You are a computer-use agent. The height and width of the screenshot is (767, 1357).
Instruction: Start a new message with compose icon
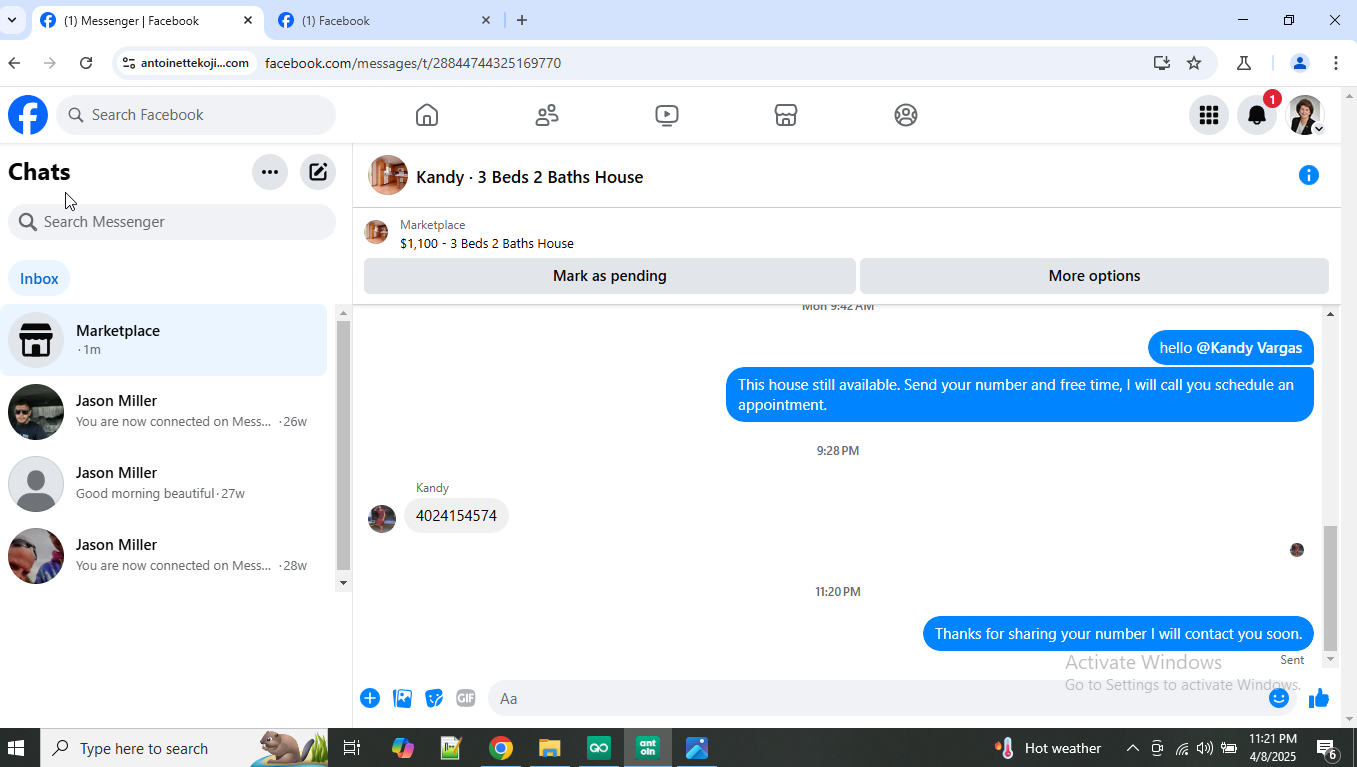pyautogui.click(x=318, y=172)
